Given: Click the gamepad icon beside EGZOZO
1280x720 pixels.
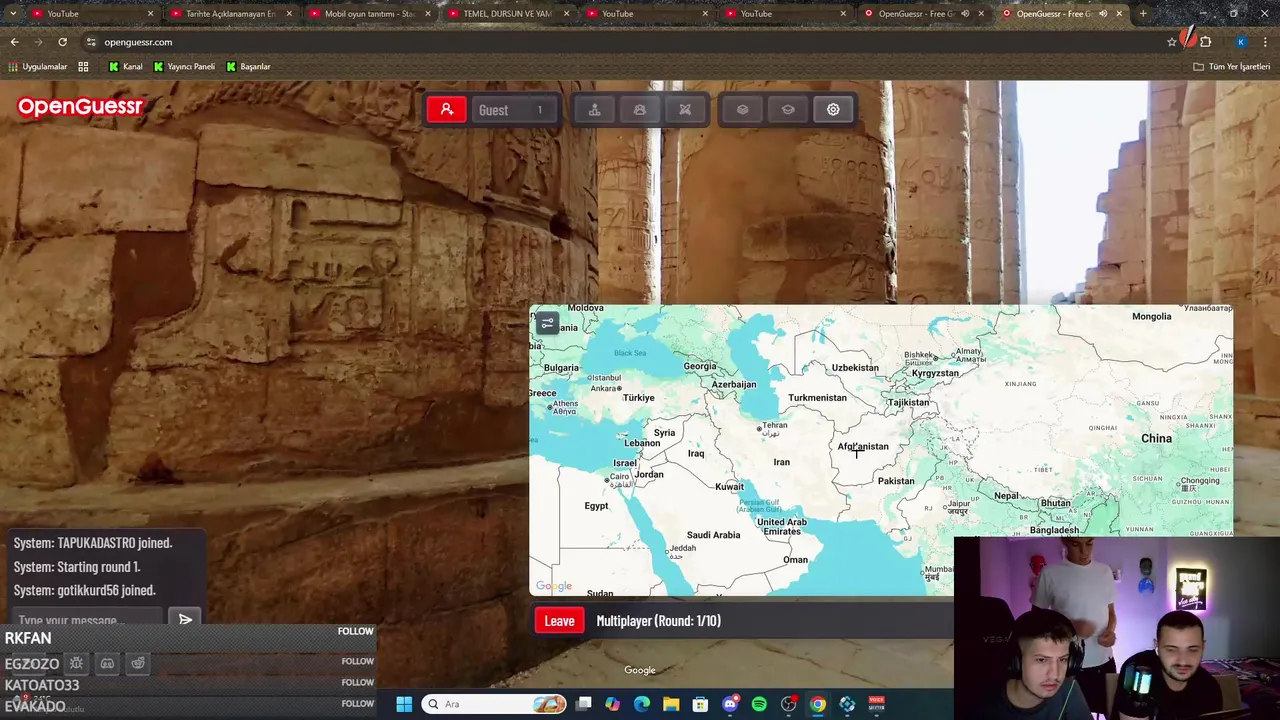Looking at the screenshot, I should 107,663.
